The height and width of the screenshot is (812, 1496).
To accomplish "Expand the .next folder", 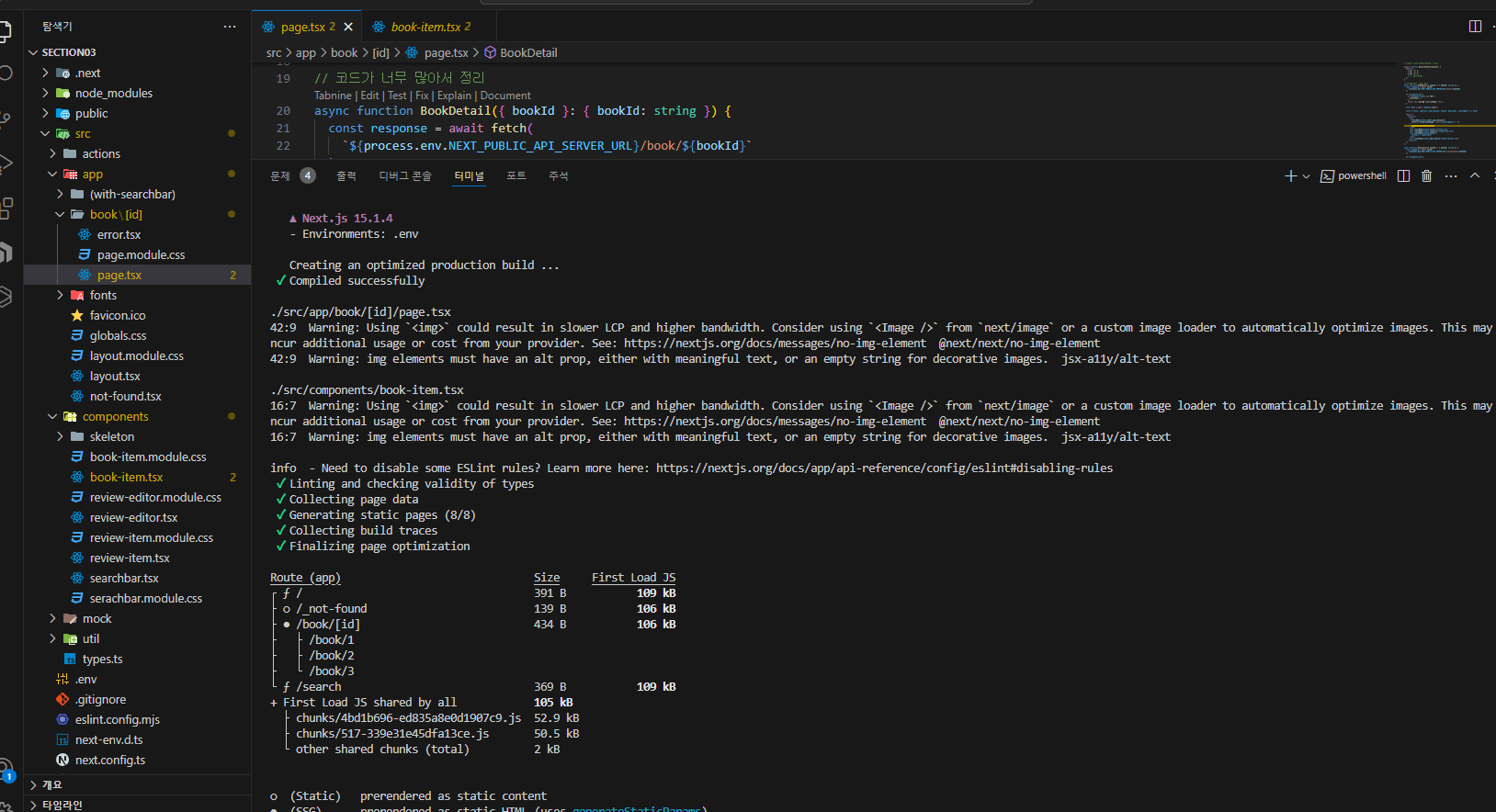I will pyautogui.click(x=137, y=73).
